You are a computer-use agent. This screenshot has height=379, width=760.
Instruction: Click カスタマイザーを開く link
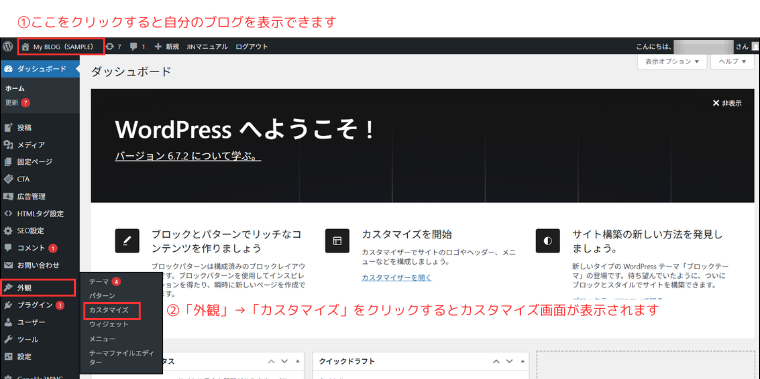[x=396, y=278]
